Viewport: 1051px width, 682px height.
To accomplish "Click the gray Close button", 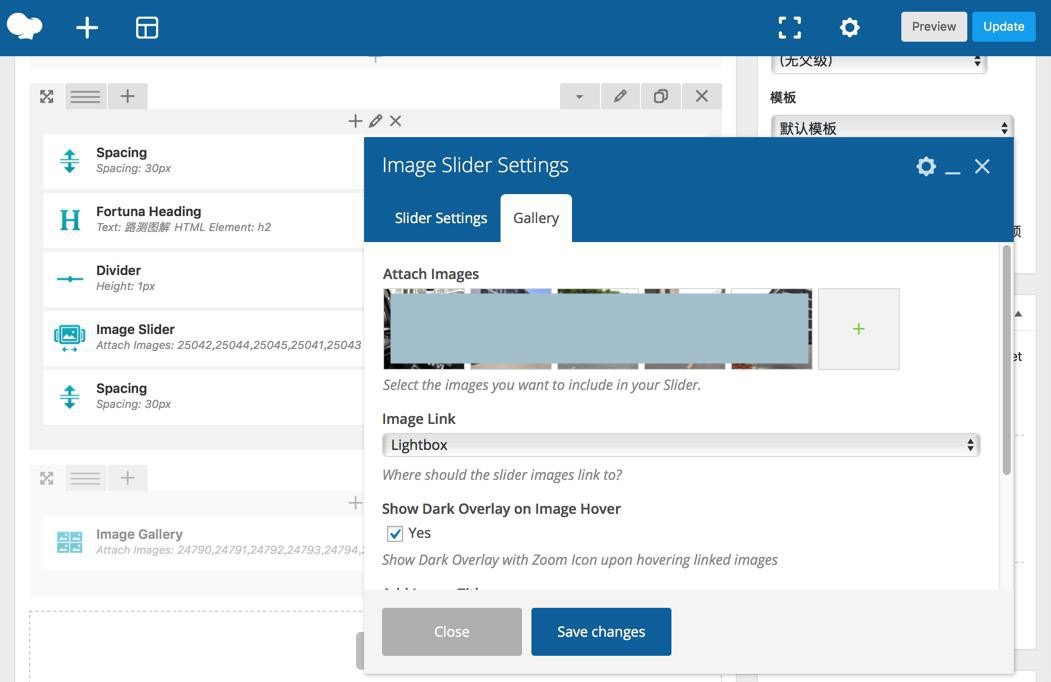I will click(x=452, y=632).
